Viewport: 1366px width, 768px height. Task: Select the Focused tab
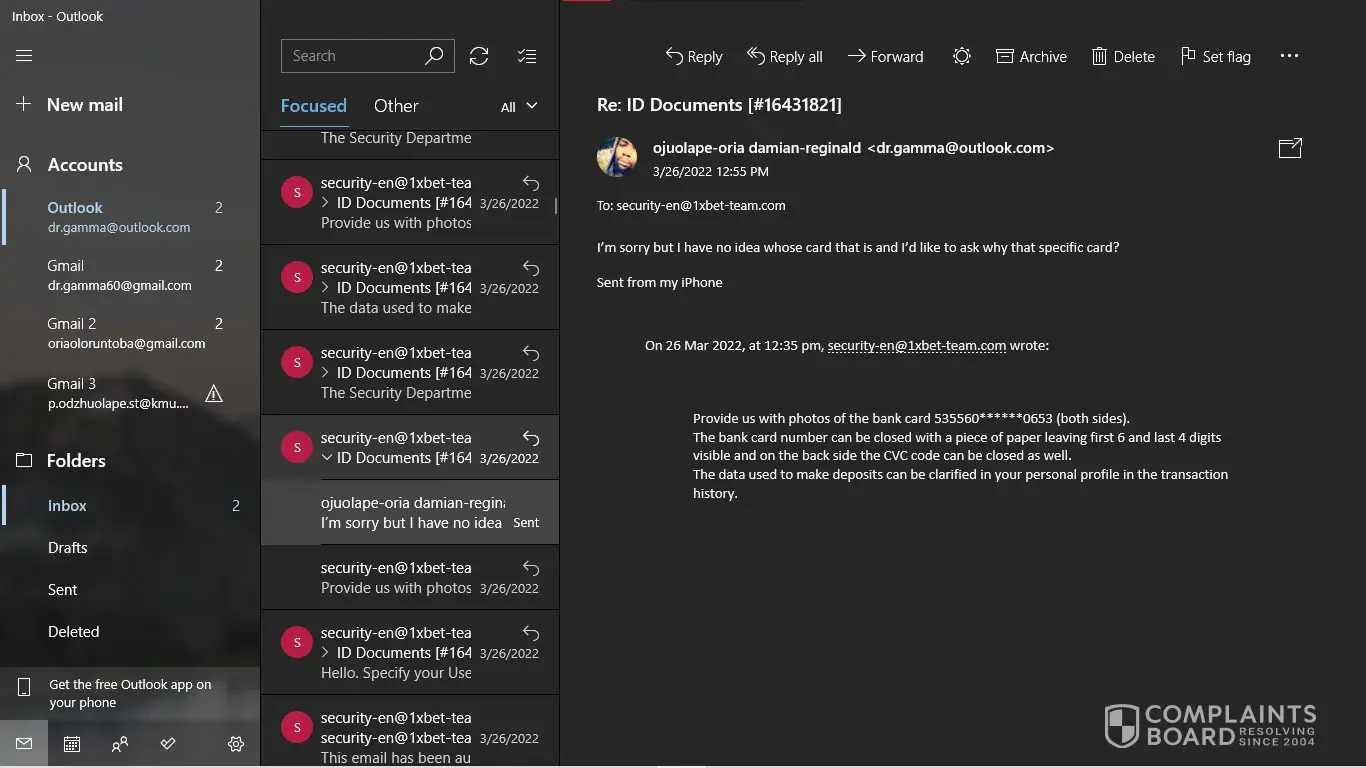coord(313,106)
